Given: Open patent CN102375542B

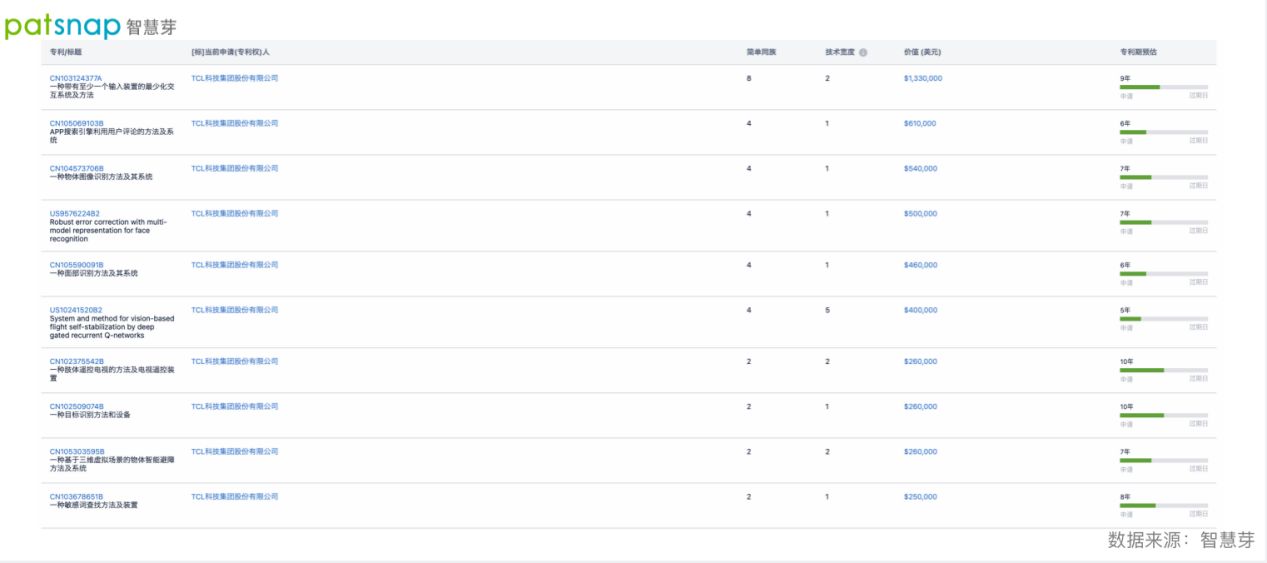Looking at the screenshot, I should pos(77,361).
